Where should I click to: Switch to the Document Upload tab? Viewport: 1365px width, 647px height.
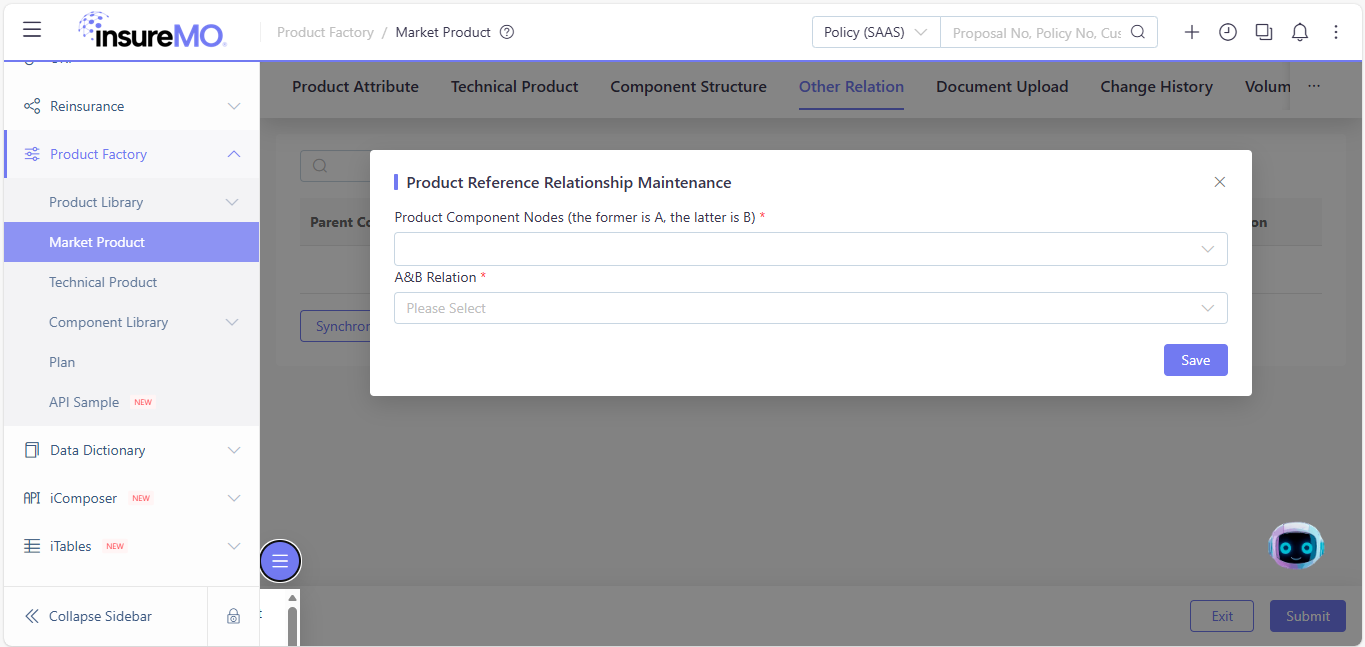pos(1002,87)
